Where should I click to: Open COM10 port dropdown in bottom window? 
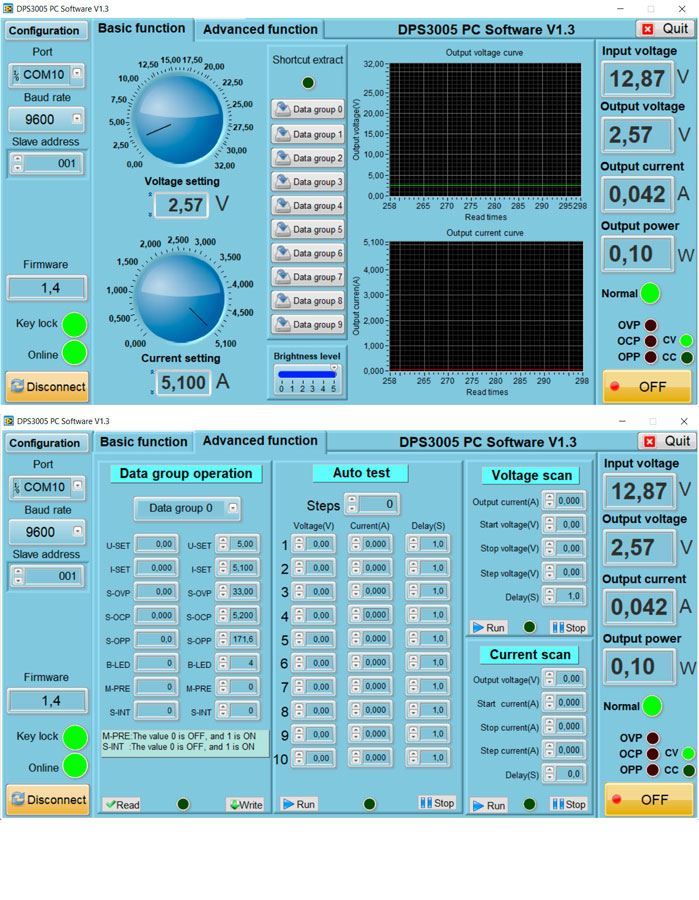coord(77,486)
